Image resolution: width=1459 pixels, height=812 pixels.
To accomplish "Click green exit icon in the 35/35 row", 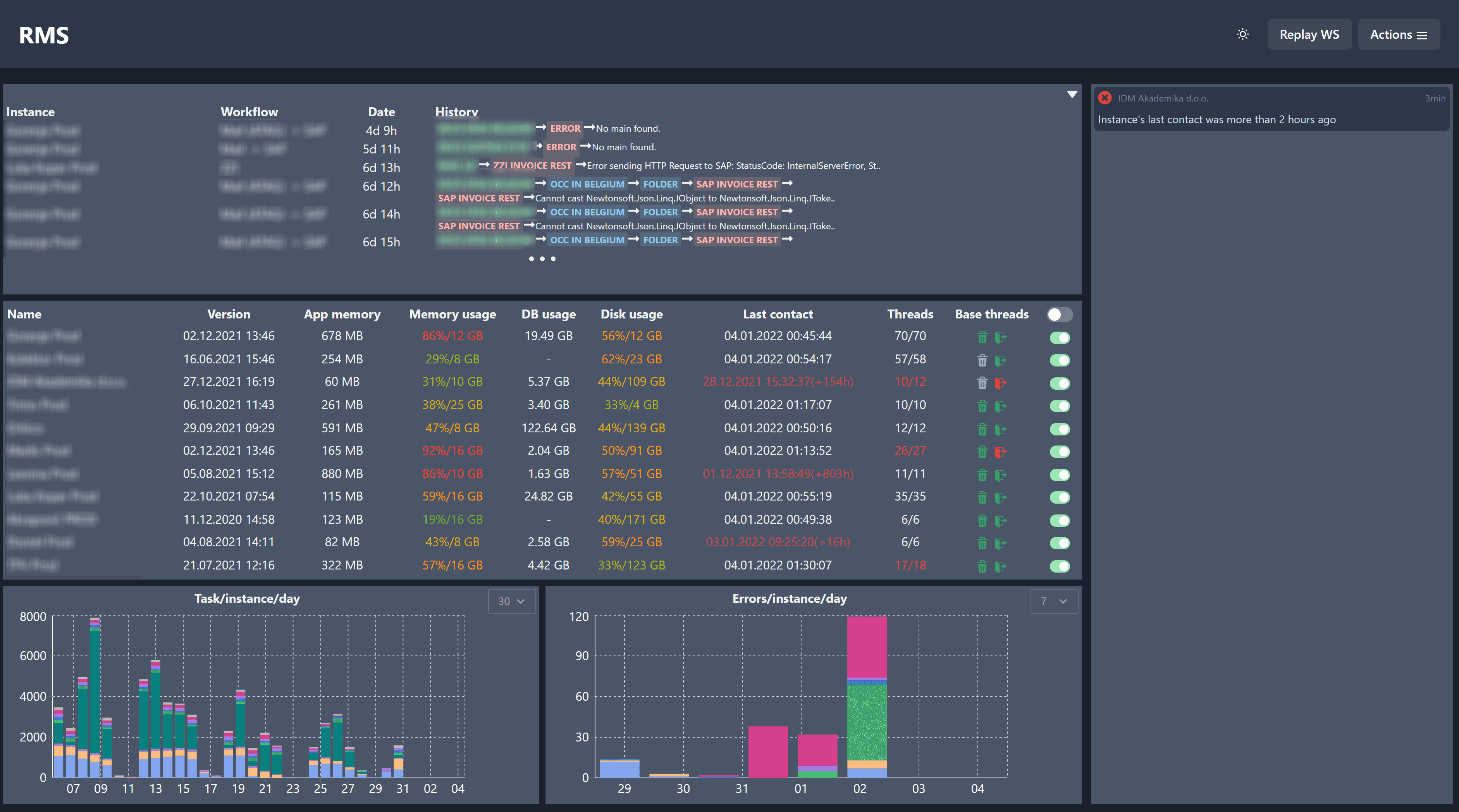I will [x=1001, y=498].
